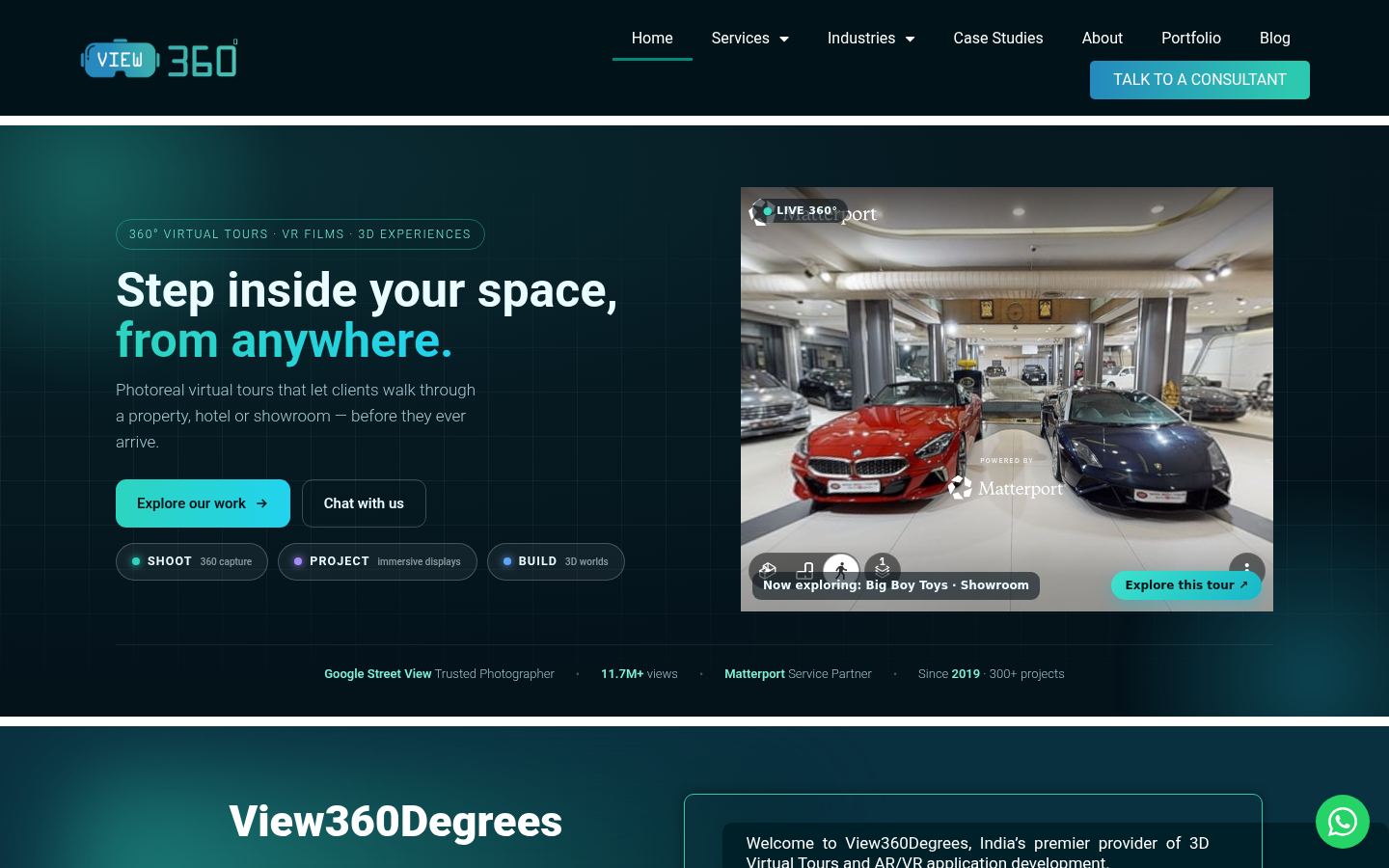Click the LIVE 360° badge
This screenshot has height=868, width=1389.
[x=800, y=210]
